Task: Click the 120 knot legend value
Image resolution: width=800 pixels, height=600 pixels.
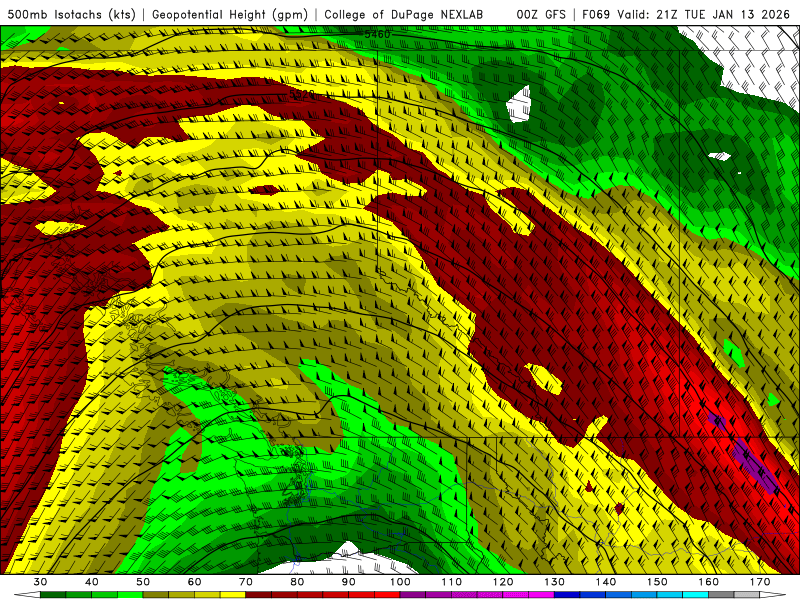Action: 503,582
